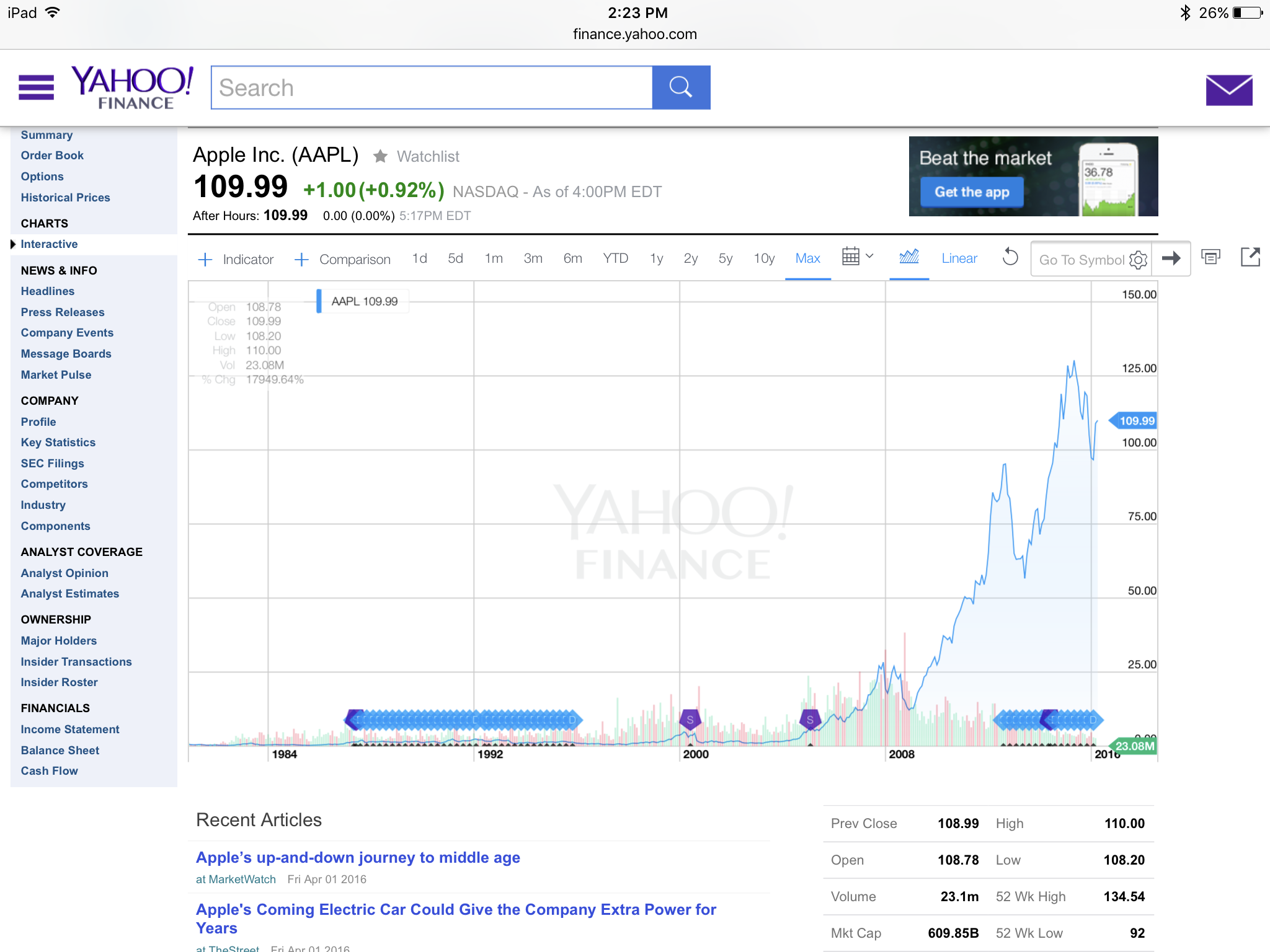Select the 5d time range

pos(456,258)
